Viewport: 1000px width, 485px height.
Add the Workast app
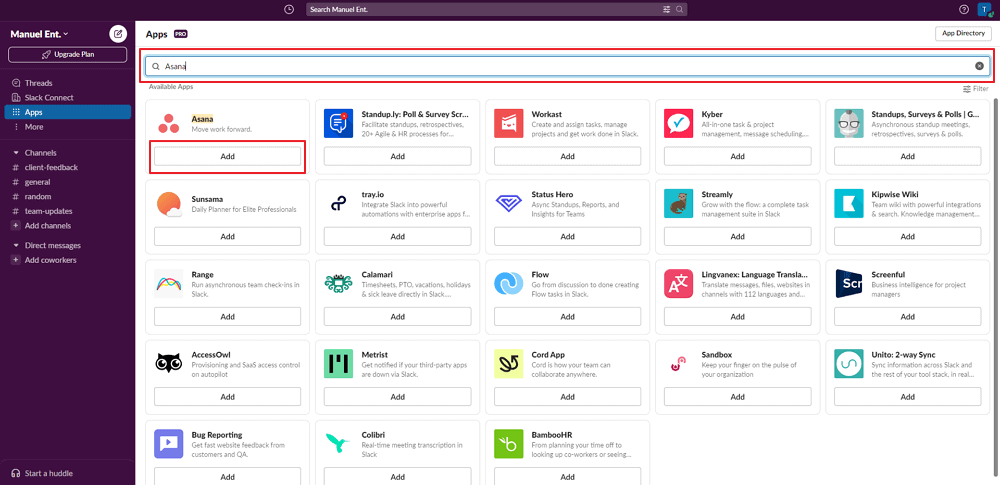568,156
